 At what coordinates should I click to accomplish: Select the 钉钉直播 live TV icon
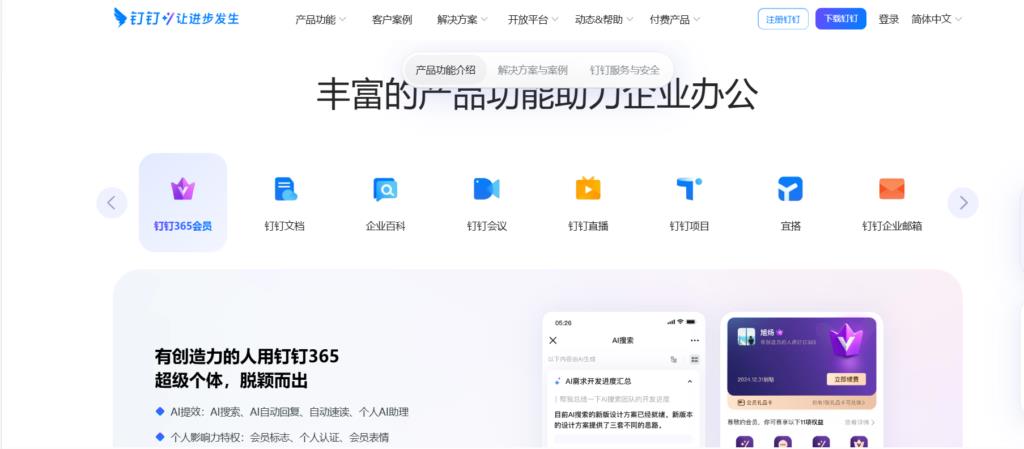pyautogui.click(x=588, y=189)
